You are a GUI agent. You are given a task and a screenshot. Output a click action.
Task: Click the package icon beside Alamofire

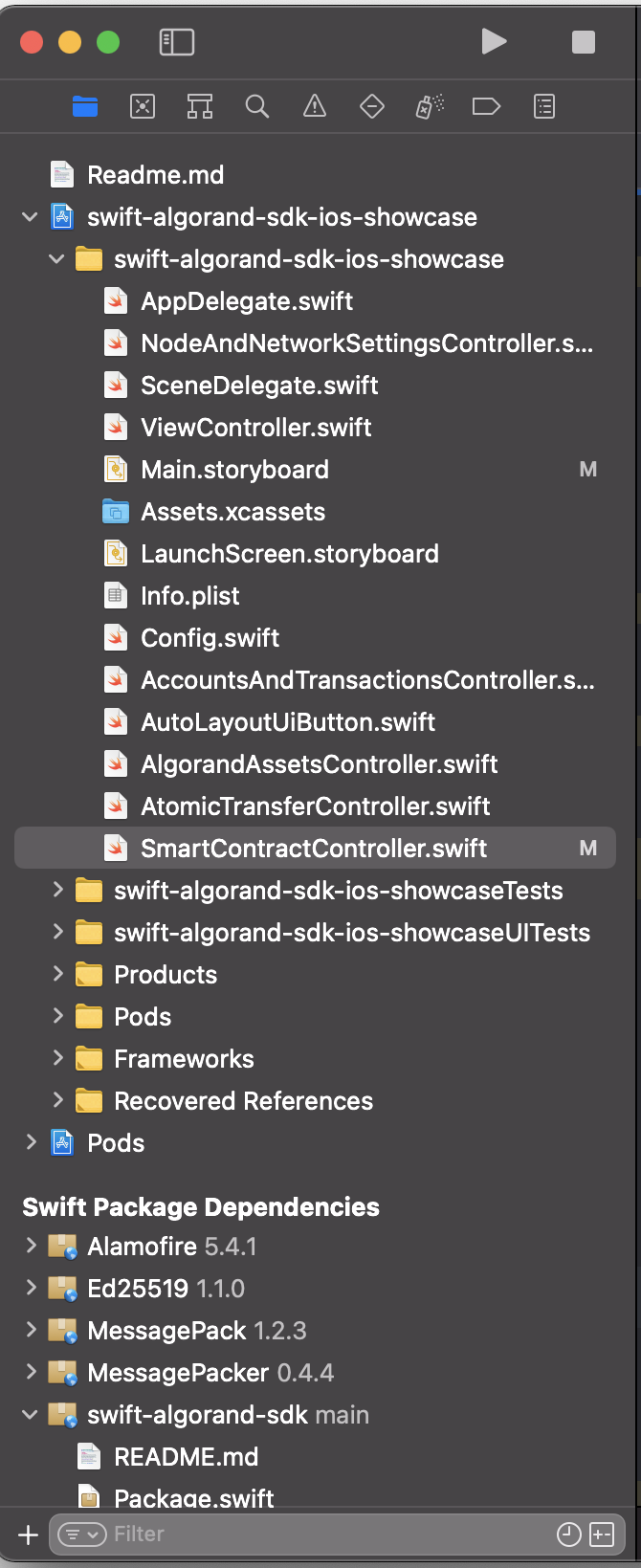pyautogui.click(x=63, y=1247)
